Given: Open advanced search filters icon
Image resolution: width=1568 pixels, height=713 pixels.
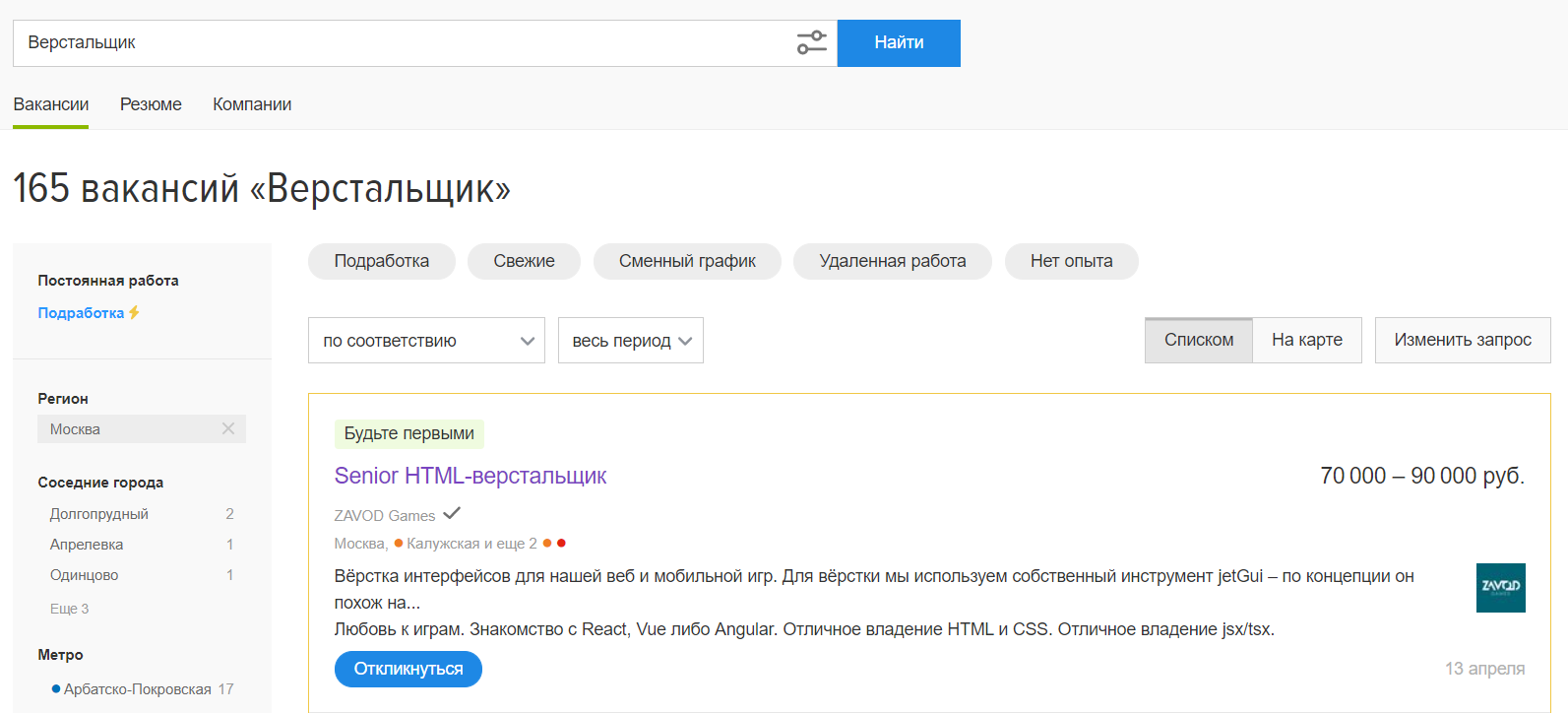Looking at the screenshot, I should click(811, 42).
